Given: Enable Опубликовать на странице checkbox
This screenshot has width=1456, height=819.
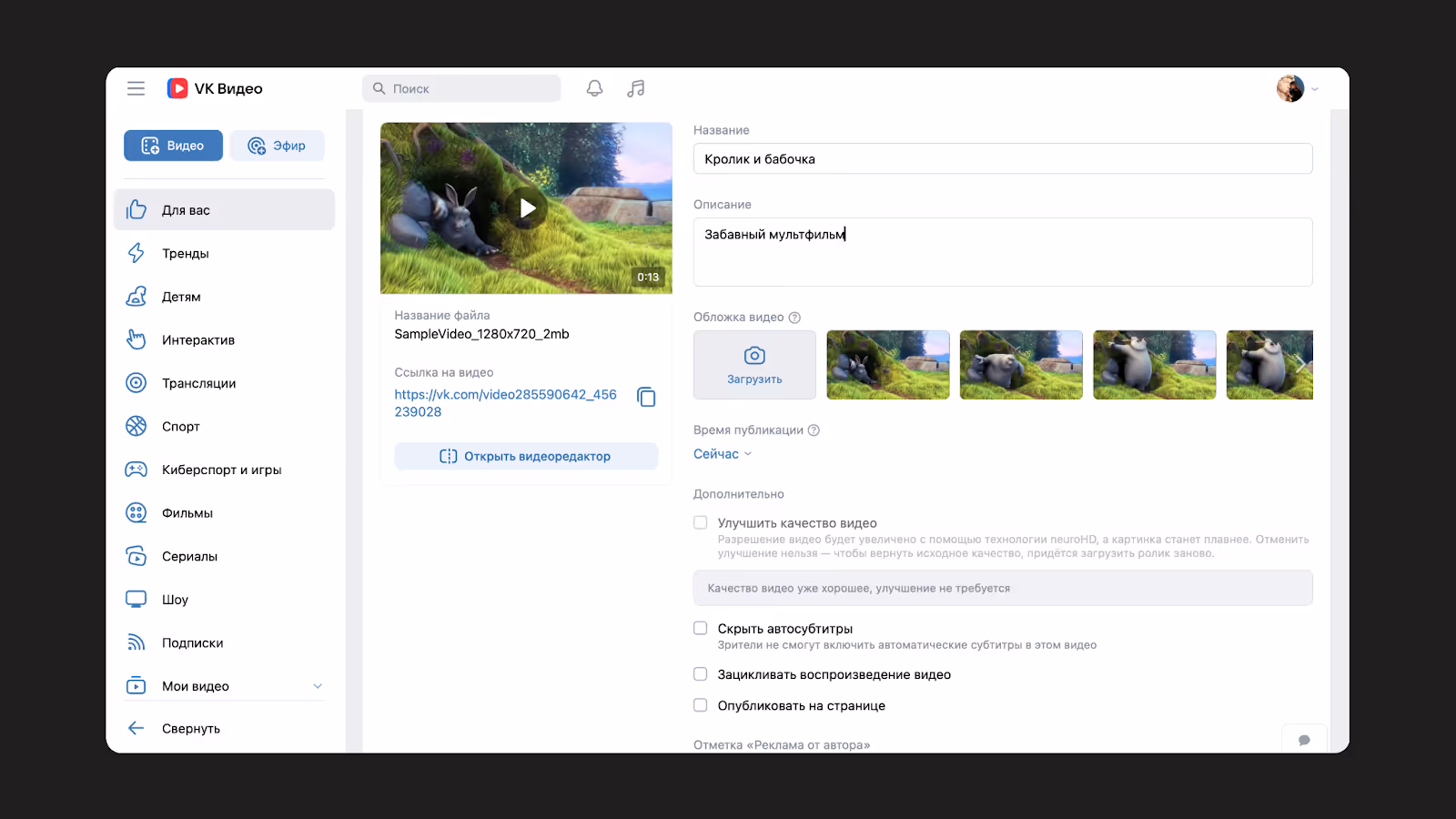Looking at the screenshot, I should [x=701, y=705].
